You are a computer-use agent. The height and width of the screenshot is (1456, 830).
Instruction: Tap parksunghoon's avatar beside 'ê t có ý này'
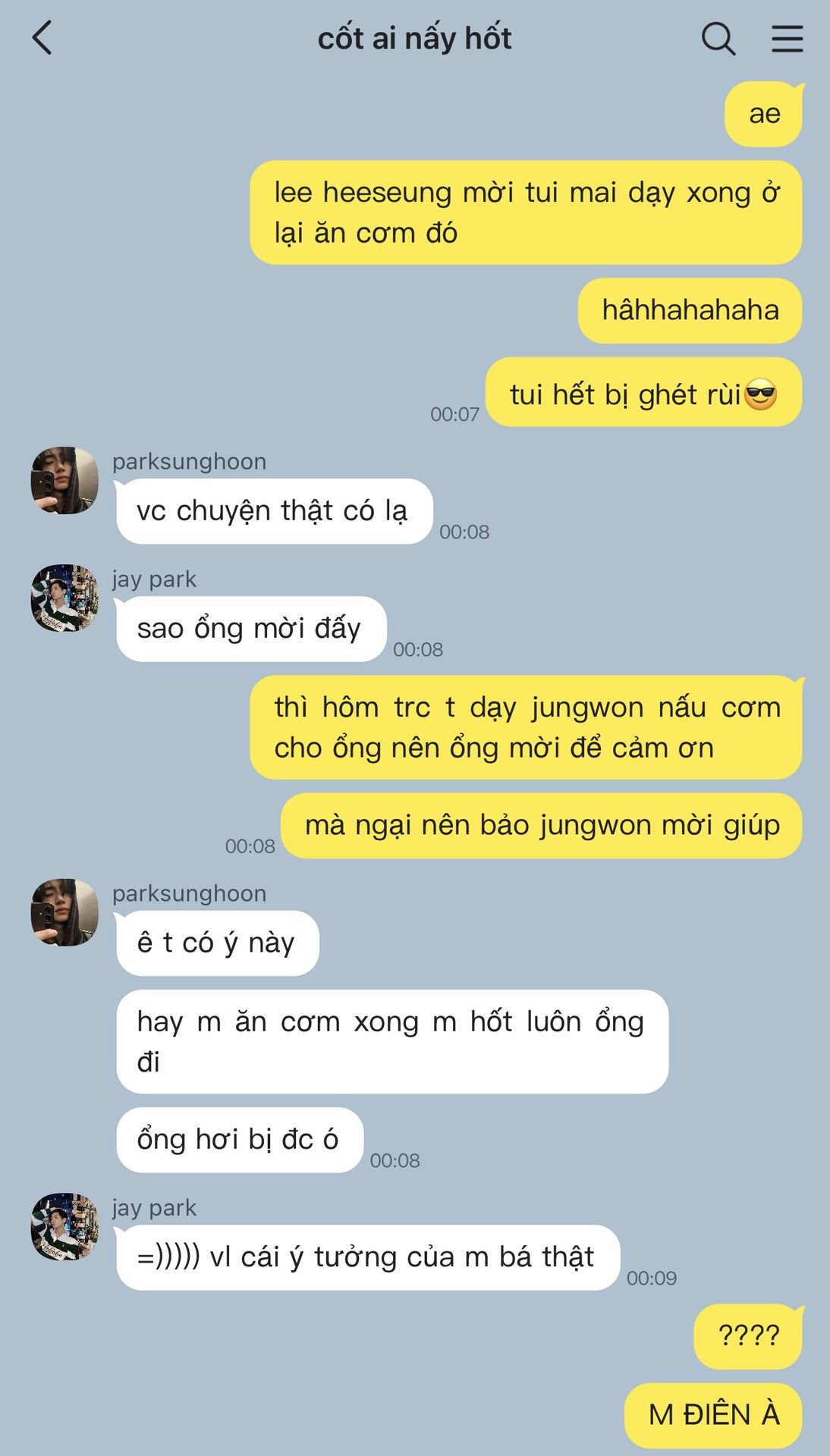(x=64, y=912)
